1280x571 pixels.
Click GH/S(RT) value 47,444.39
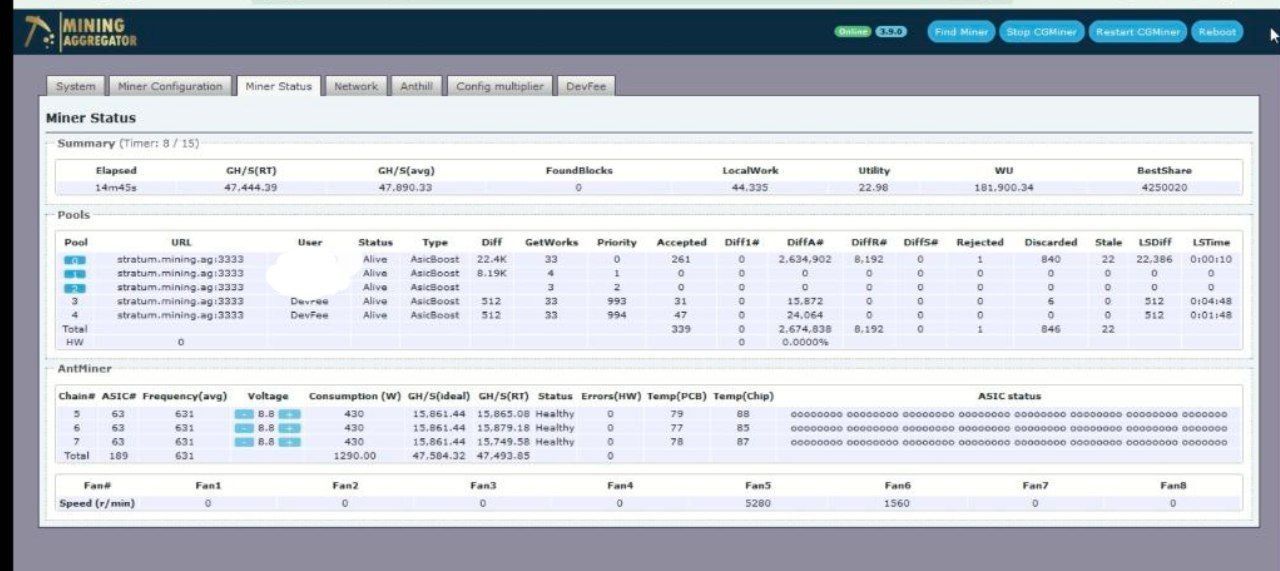(251, 188)
